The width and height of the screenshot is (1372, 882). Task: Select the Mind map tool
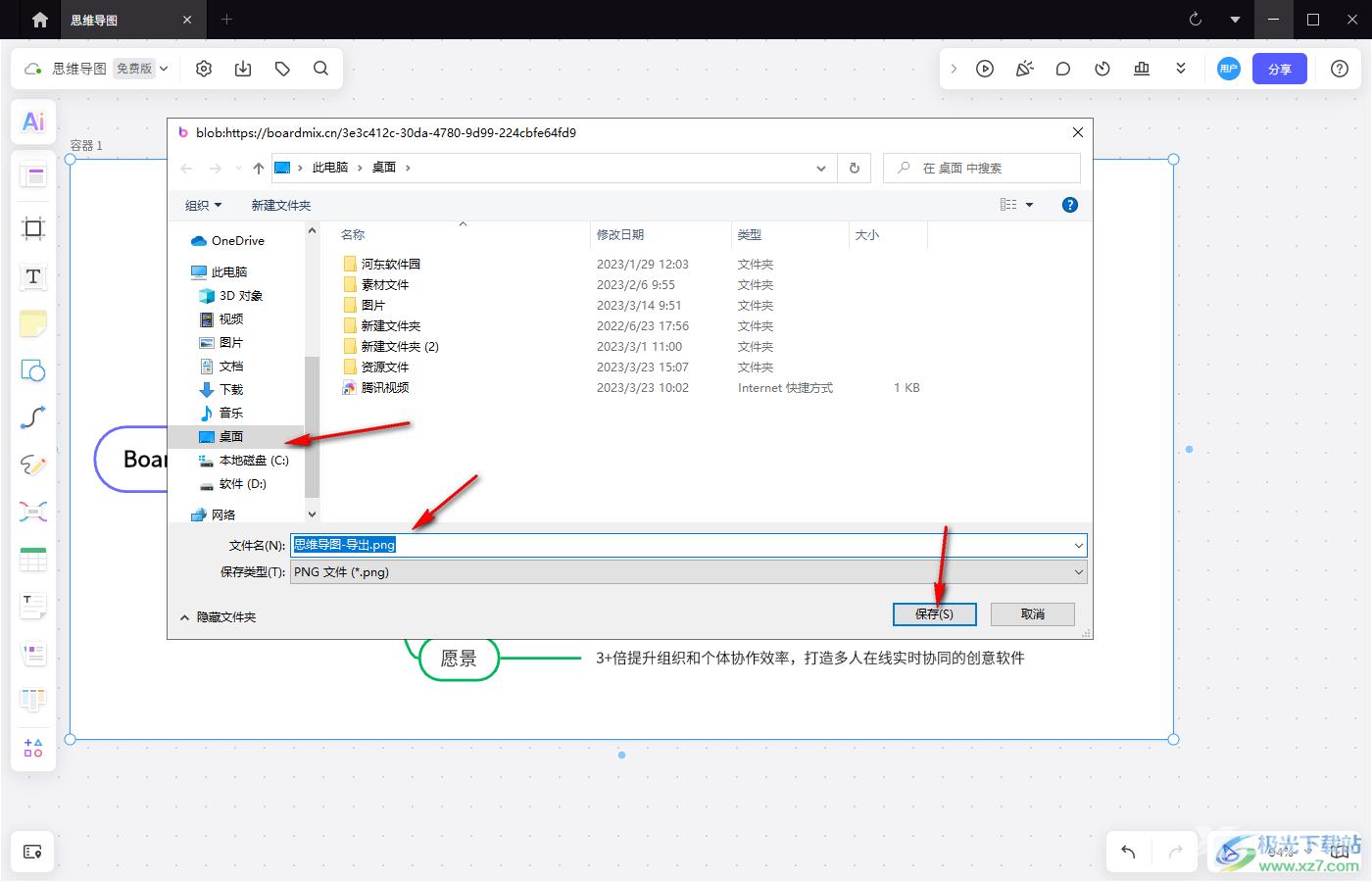pos(33,512)
